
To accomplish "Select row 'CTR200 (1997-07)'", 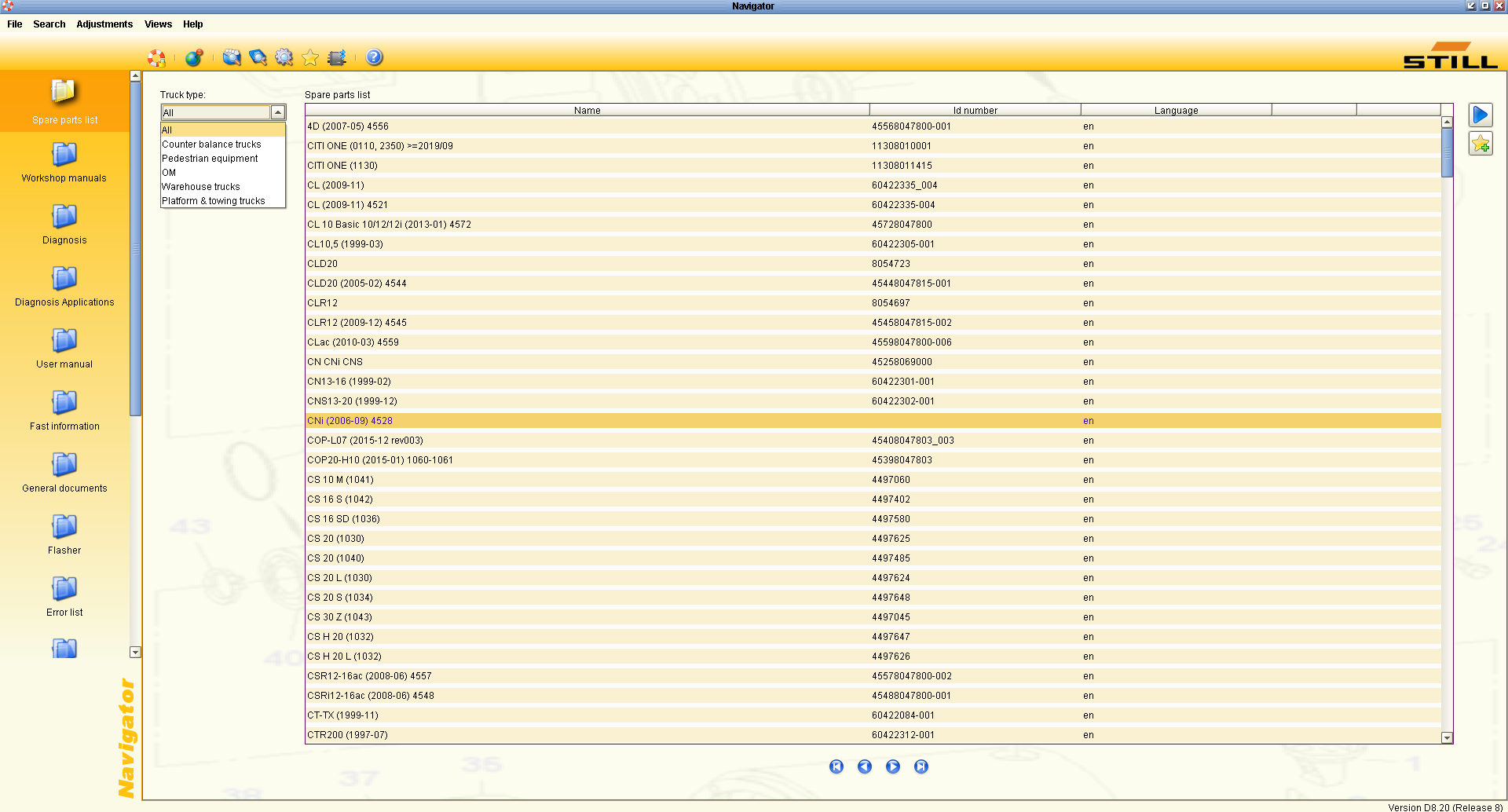I will click(x=873, y=735).
